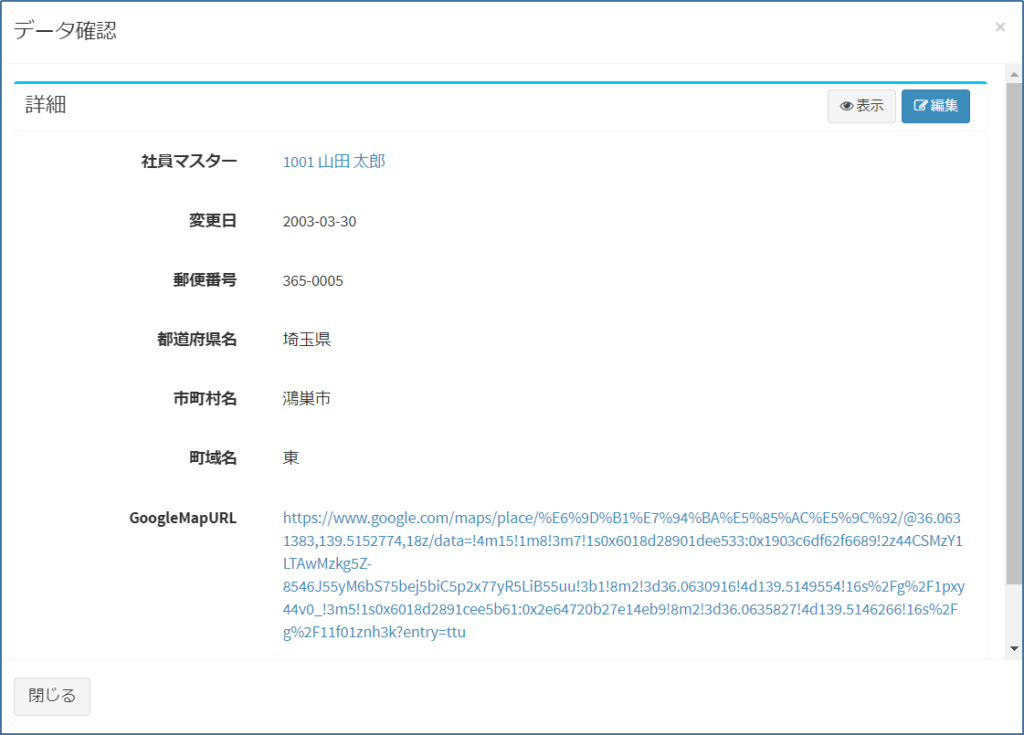Click the scrollbar up arrow
Screen dimensions: 1024x735
click(1014, 74)
